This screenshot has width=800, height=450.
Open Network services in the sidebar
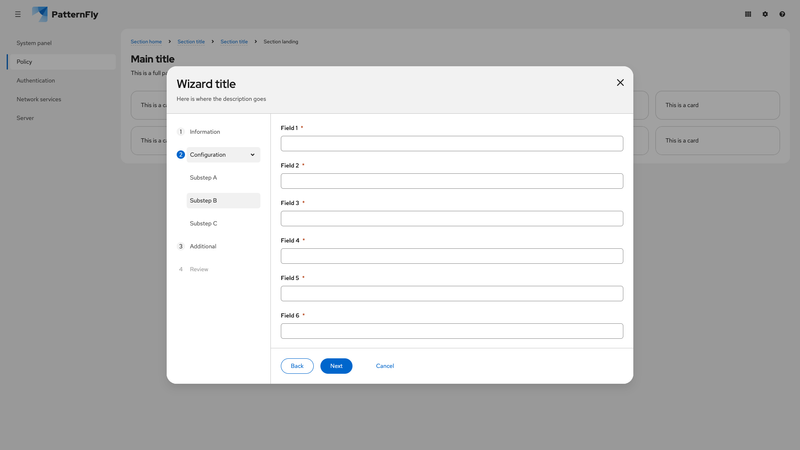coord(39,99)
